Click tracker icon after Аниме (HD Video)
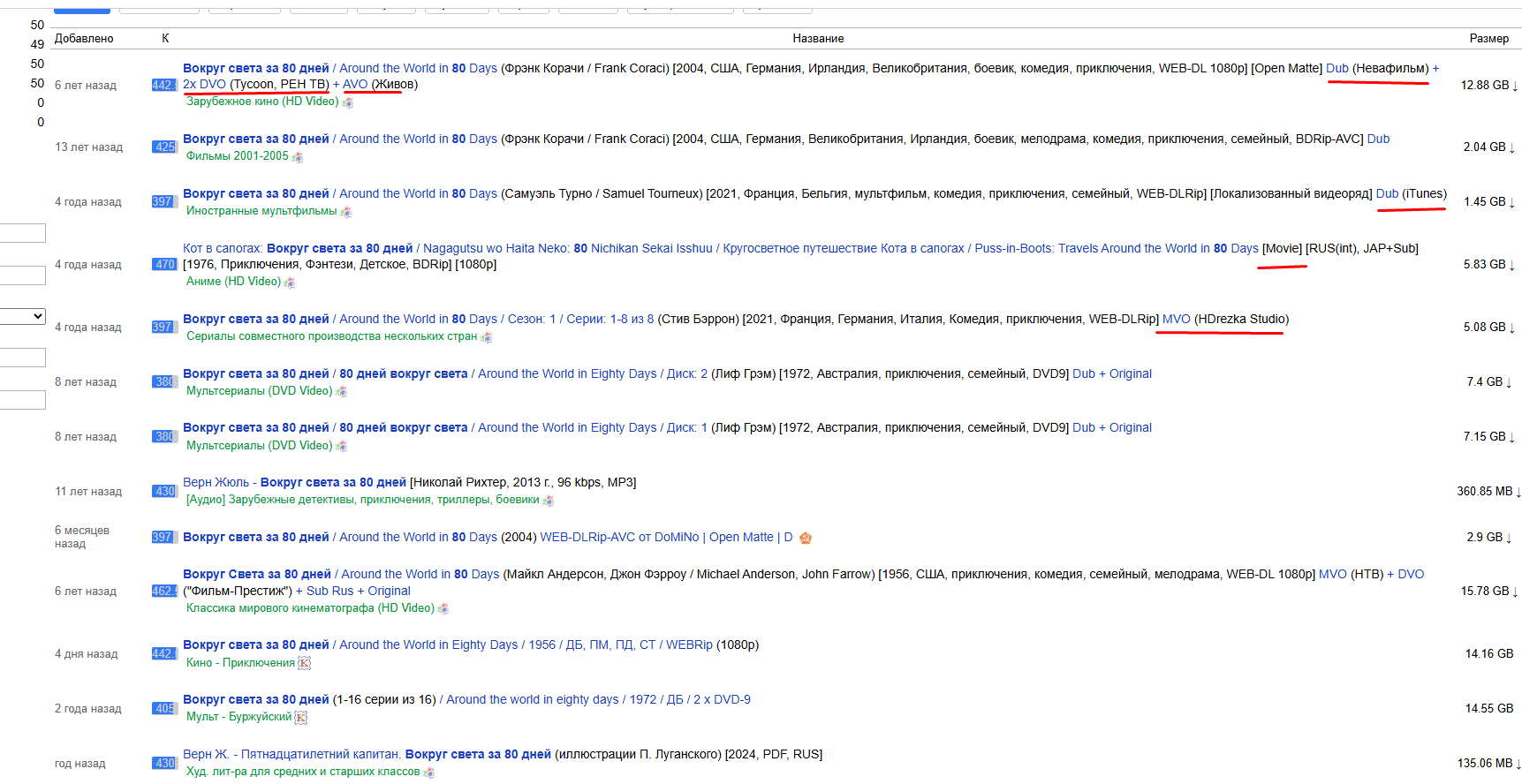1522x784 pixels. coord(290,283)
